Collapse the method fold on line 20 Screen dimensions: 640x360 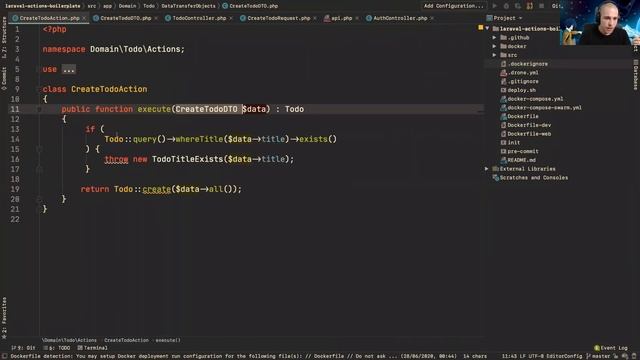(x=39, y=199)
